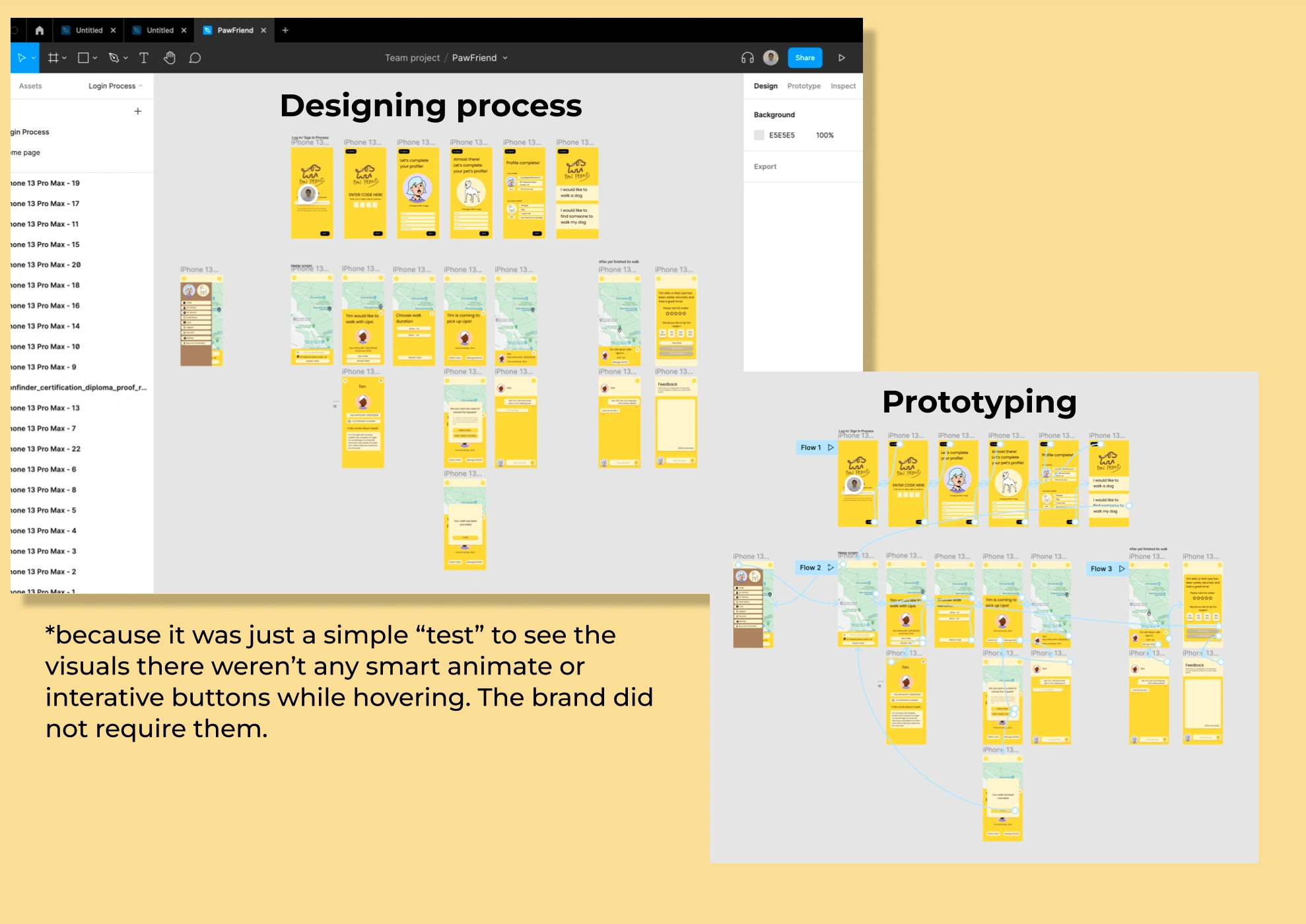Select the Rectangle shape tool
Screen dimensions: 1306x924
83,58
